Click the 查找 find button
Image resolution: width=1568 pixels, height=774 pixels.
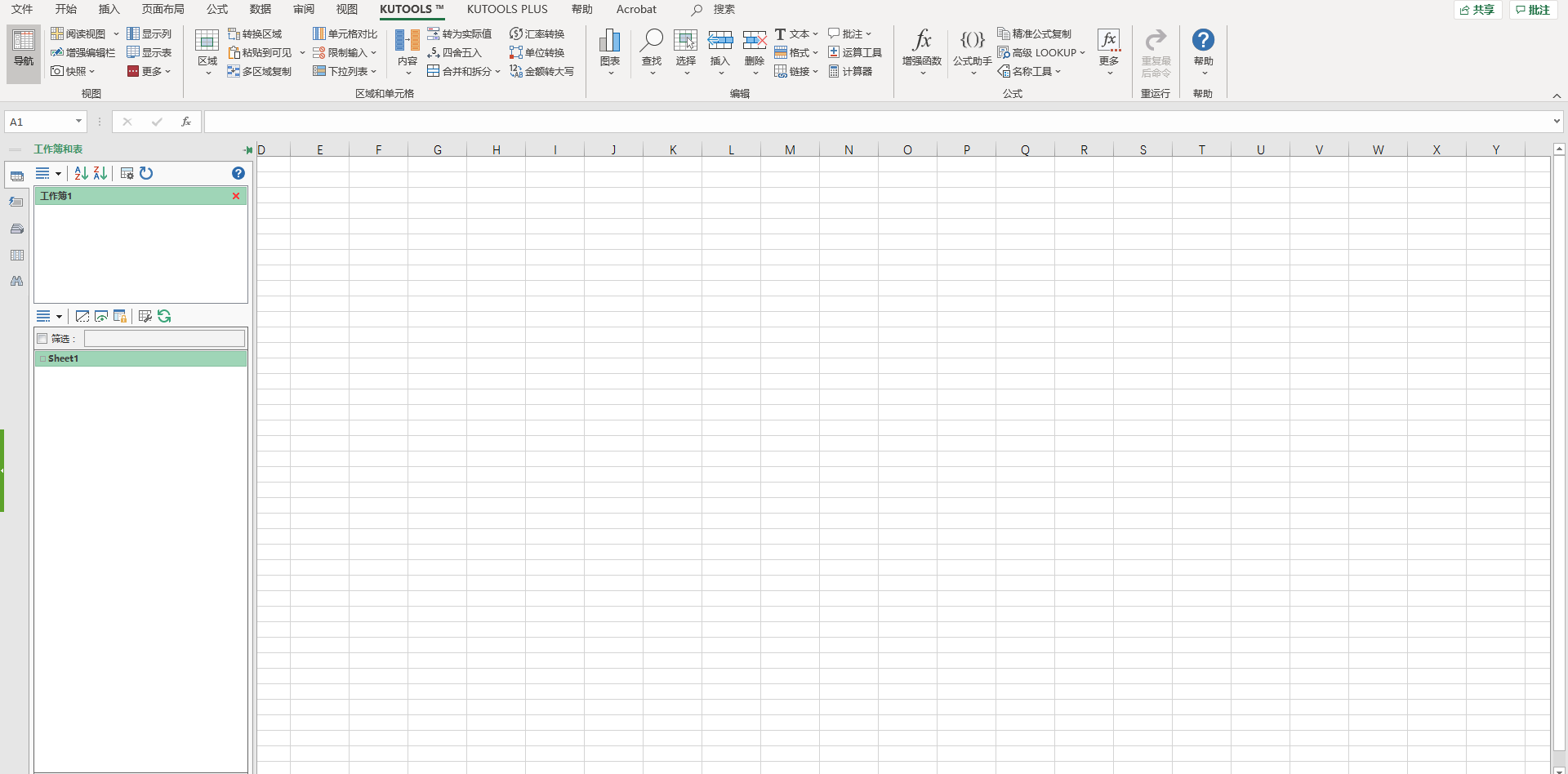[x=652, y=53]
